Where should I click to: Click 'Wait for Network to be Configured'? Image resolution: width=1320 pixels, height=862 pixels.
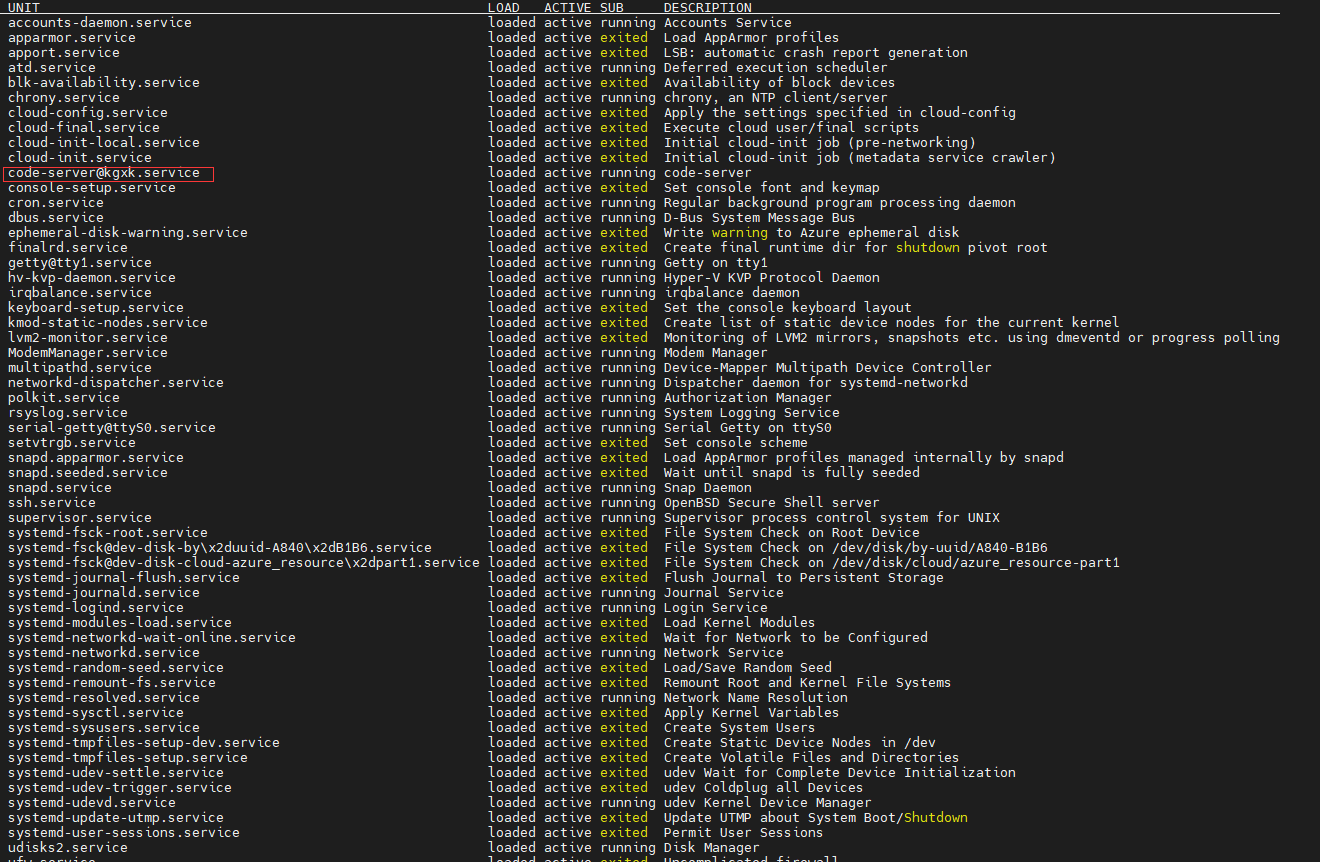coord(796,638)
